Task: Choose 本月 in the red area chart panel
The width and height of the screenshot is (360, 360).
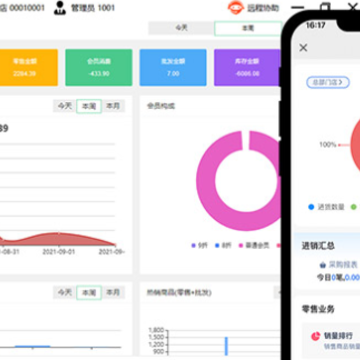Action: tap(113, 106)
